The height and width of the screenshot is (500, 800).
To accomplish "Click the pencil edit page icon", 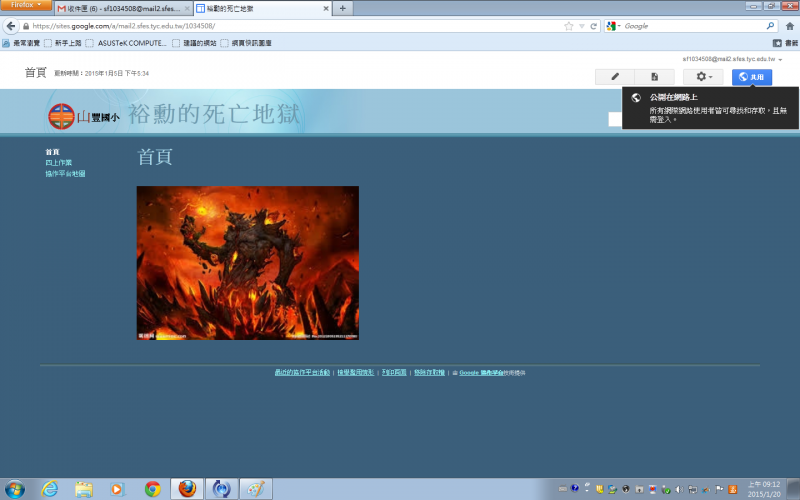I will pos(615,77).
